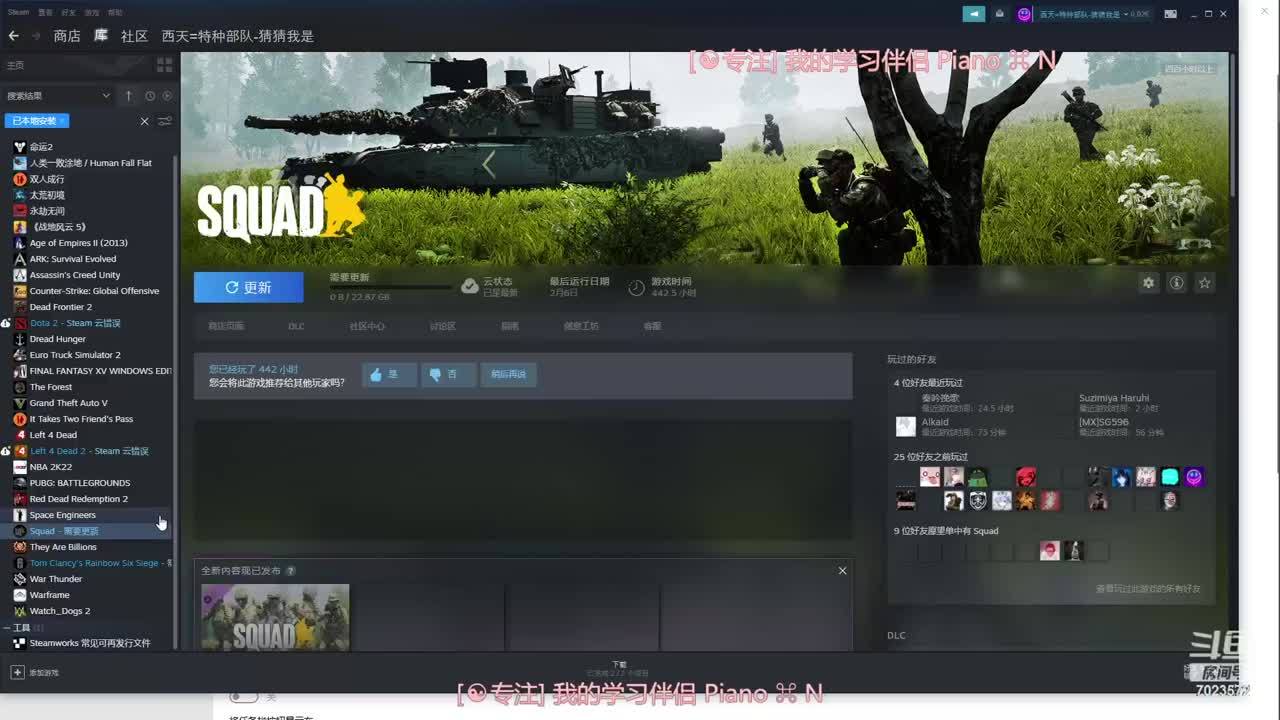Click the thumbs-up 是 recommend button
The image size is (1280, 720).
click(388, 374)
